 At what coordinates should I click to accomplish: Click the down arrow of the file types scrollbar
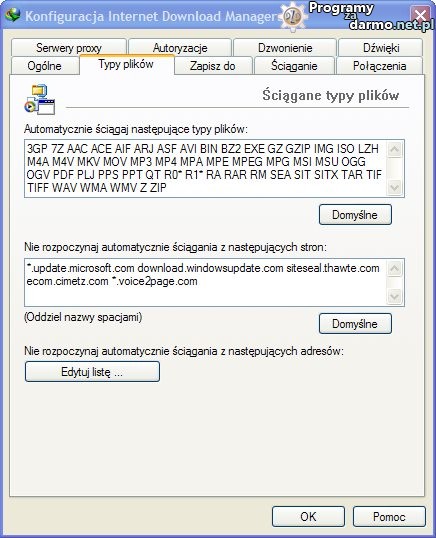394,188
